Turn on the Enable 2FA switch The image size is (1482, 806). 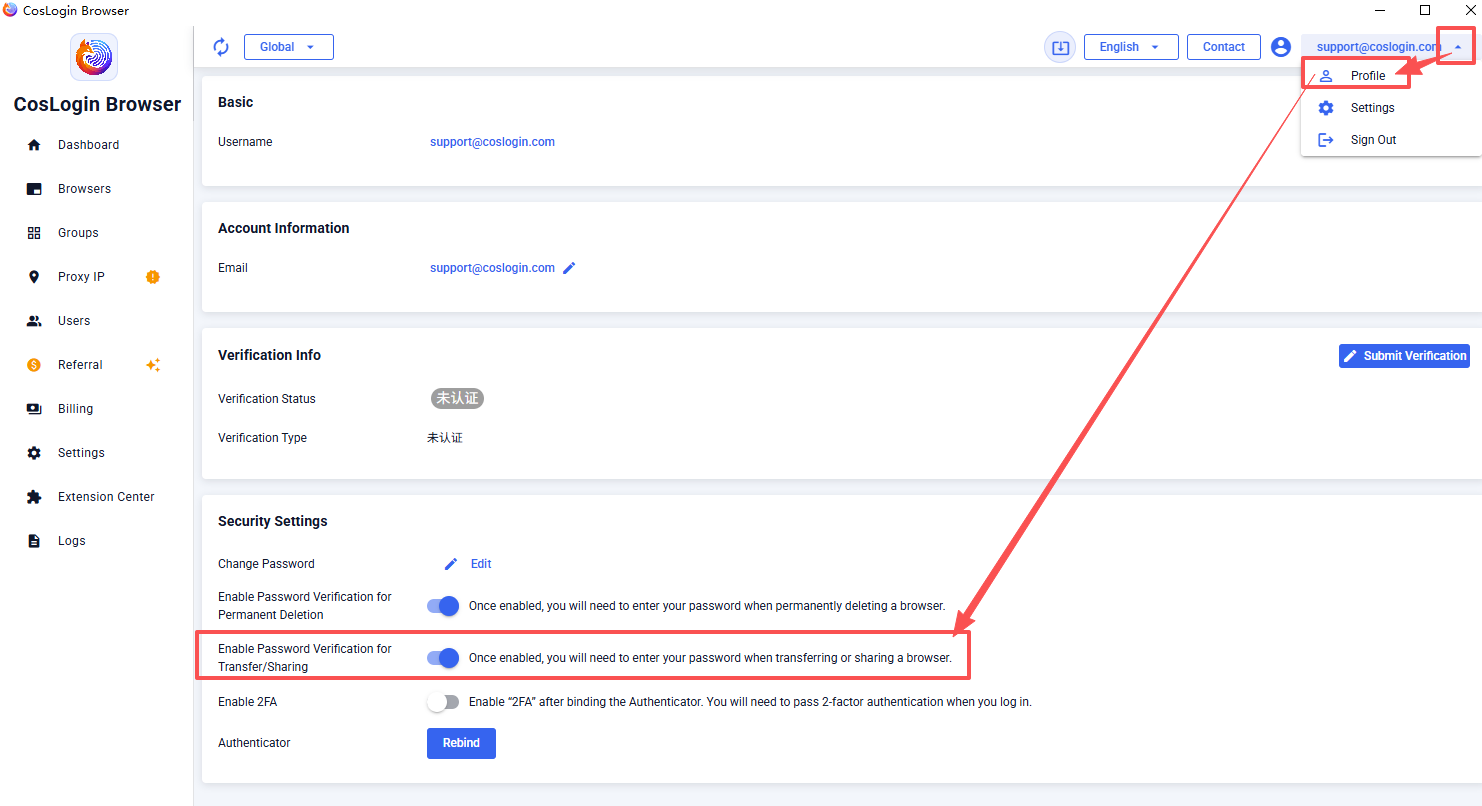click(x=443, y=702)
